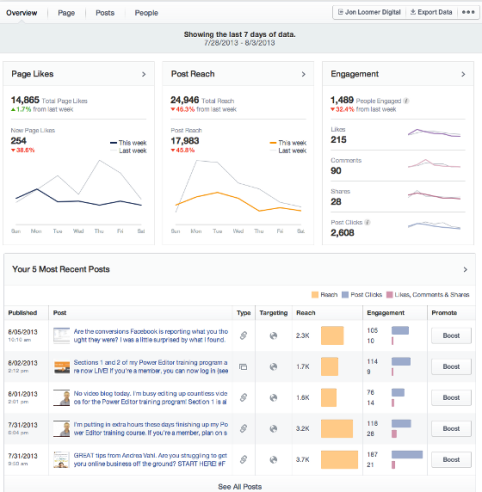Viewport: 482px width, 492px height.
Task: Boost the 8/05/2013 conversions post
Action: click(x=451, y=336)
